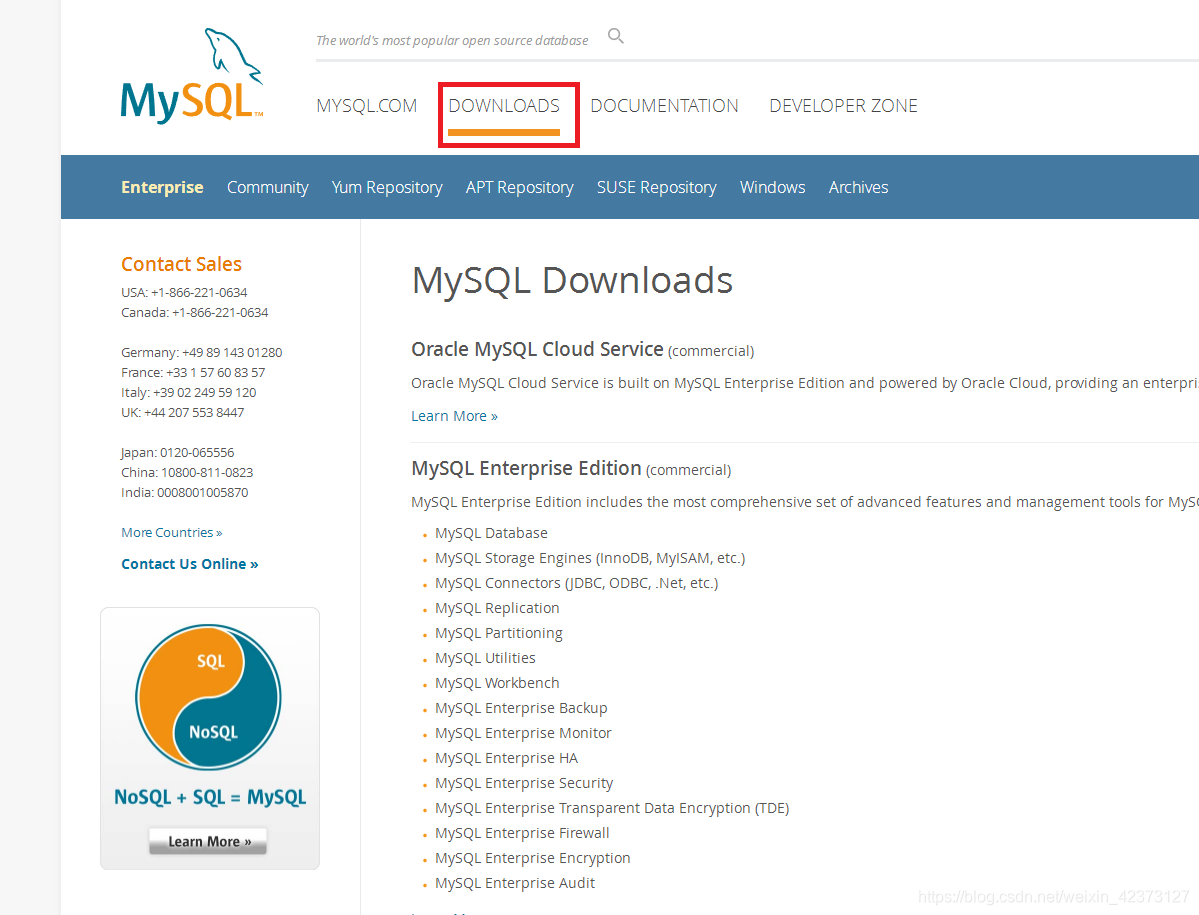Click Learn More button under NoSQL banner
This screenshot has width=1199, height=915.
208,841
